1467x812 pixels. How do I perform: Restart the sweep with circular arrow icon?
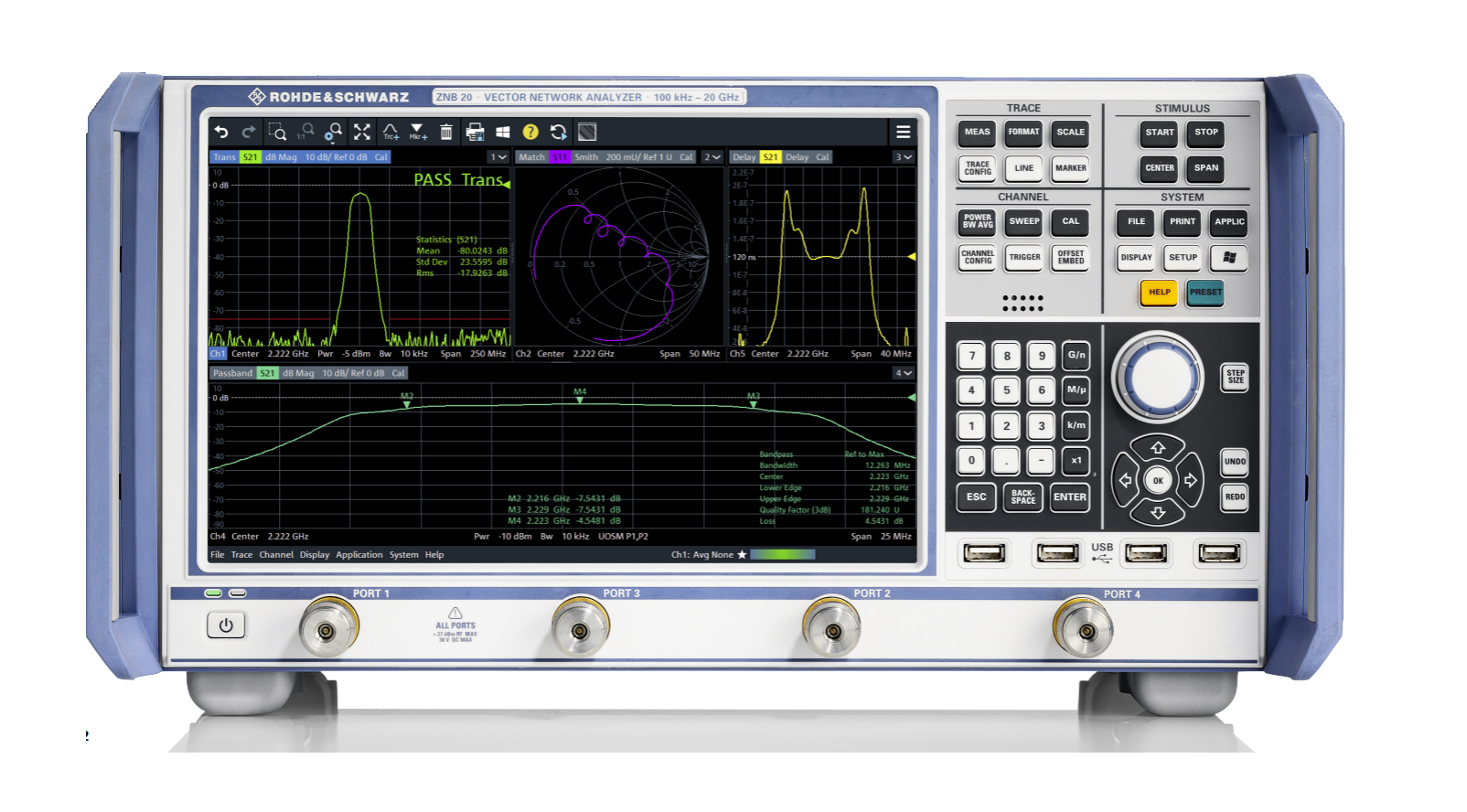558,132
